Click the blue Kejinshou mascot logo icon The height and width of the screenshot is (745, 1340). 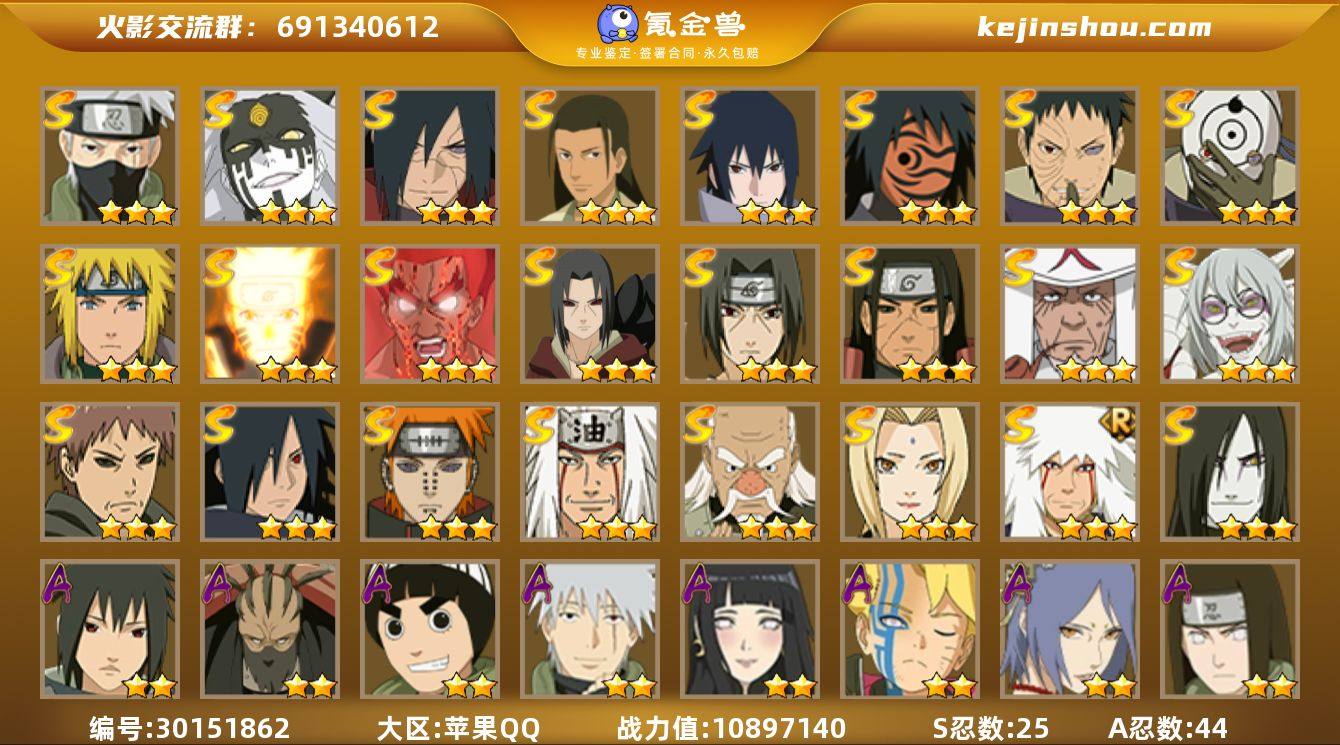coord(620,24)
